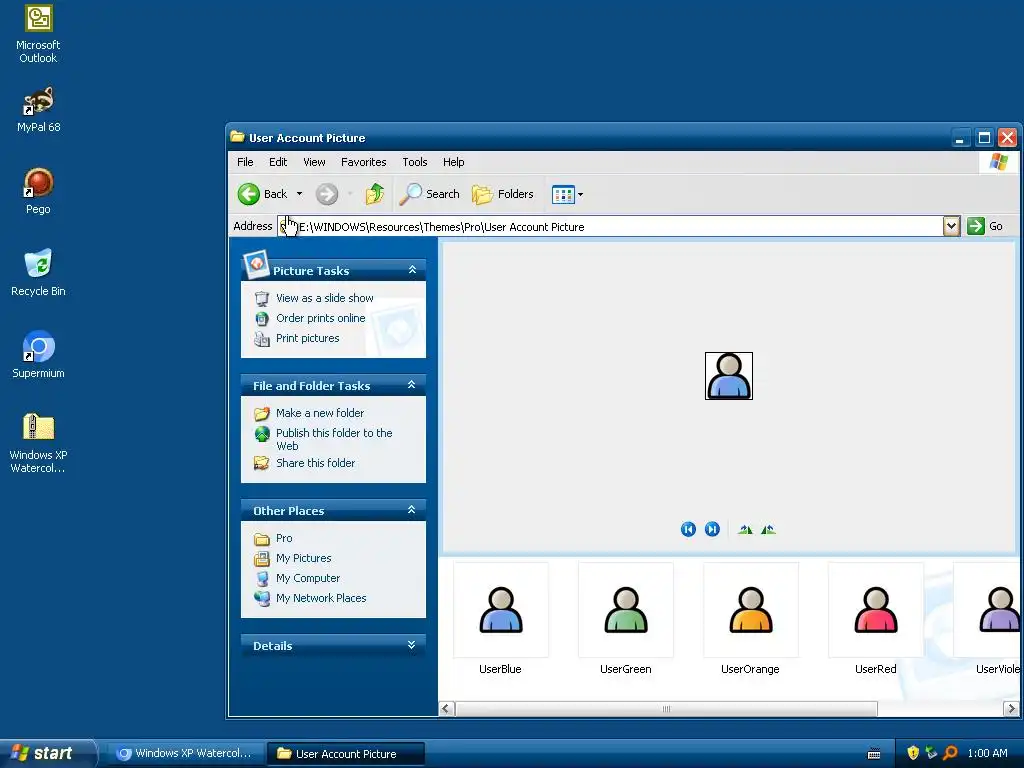This screenshot has width=1024, height=768.
Task: Expand the Details panel
Action: 411,645
